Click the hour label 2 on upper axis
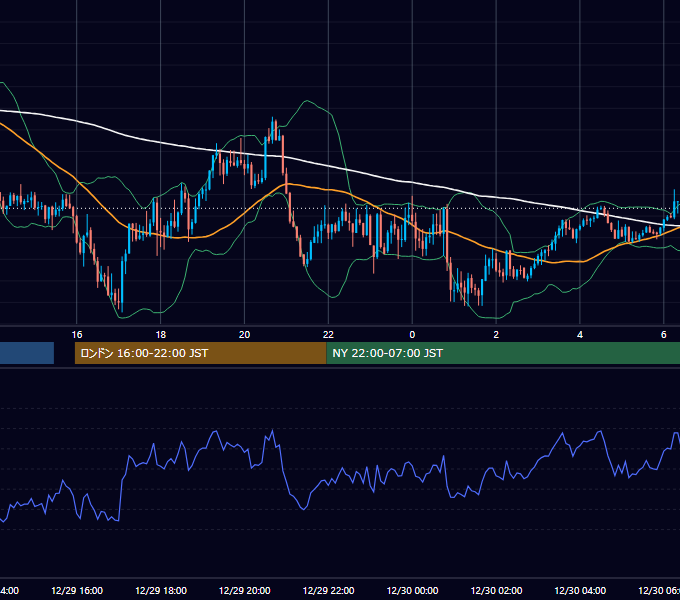The height and width of the screenshot is (600, 680). coord(496,334)
